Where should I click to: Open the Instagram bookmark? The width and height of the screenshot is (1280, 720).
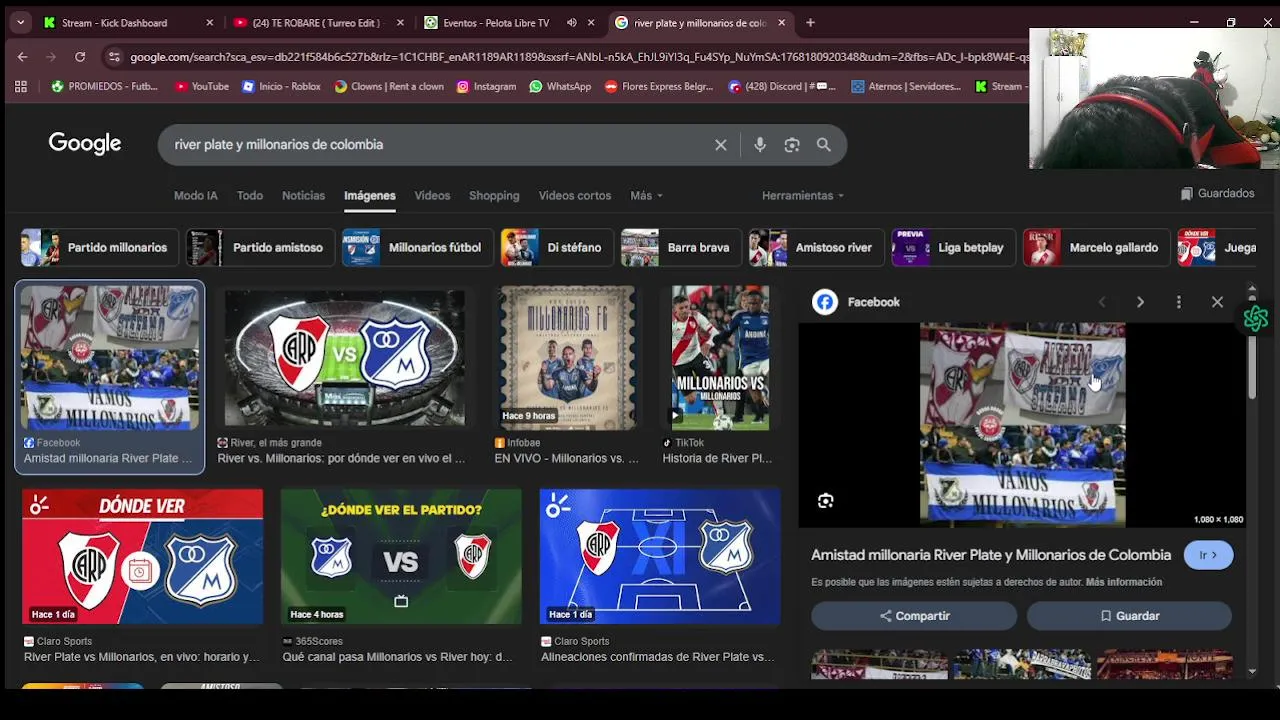486,86
